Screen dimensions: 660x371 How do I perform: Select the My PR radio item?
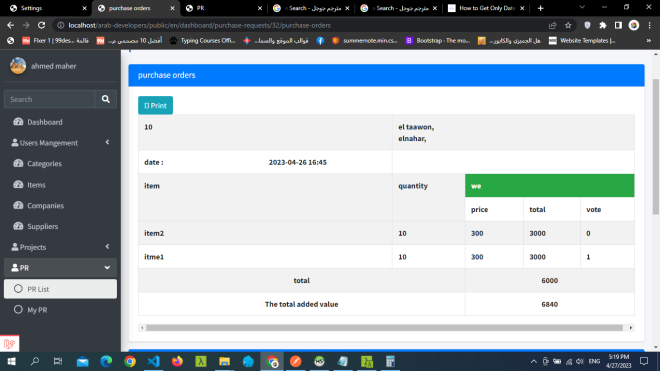(x=60, y=310)
